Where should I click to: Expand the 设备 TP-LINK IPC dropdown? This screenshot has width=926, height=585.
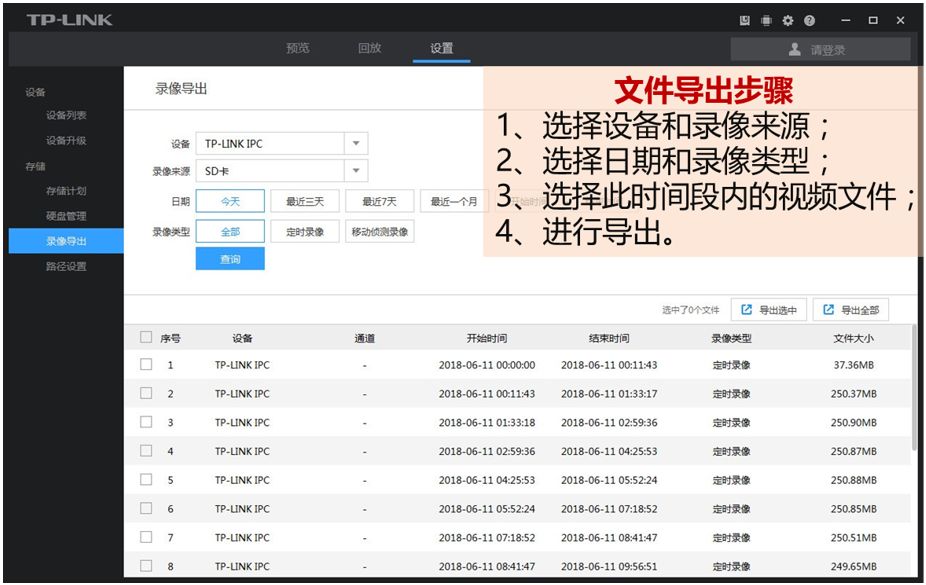tap(356, 144)
